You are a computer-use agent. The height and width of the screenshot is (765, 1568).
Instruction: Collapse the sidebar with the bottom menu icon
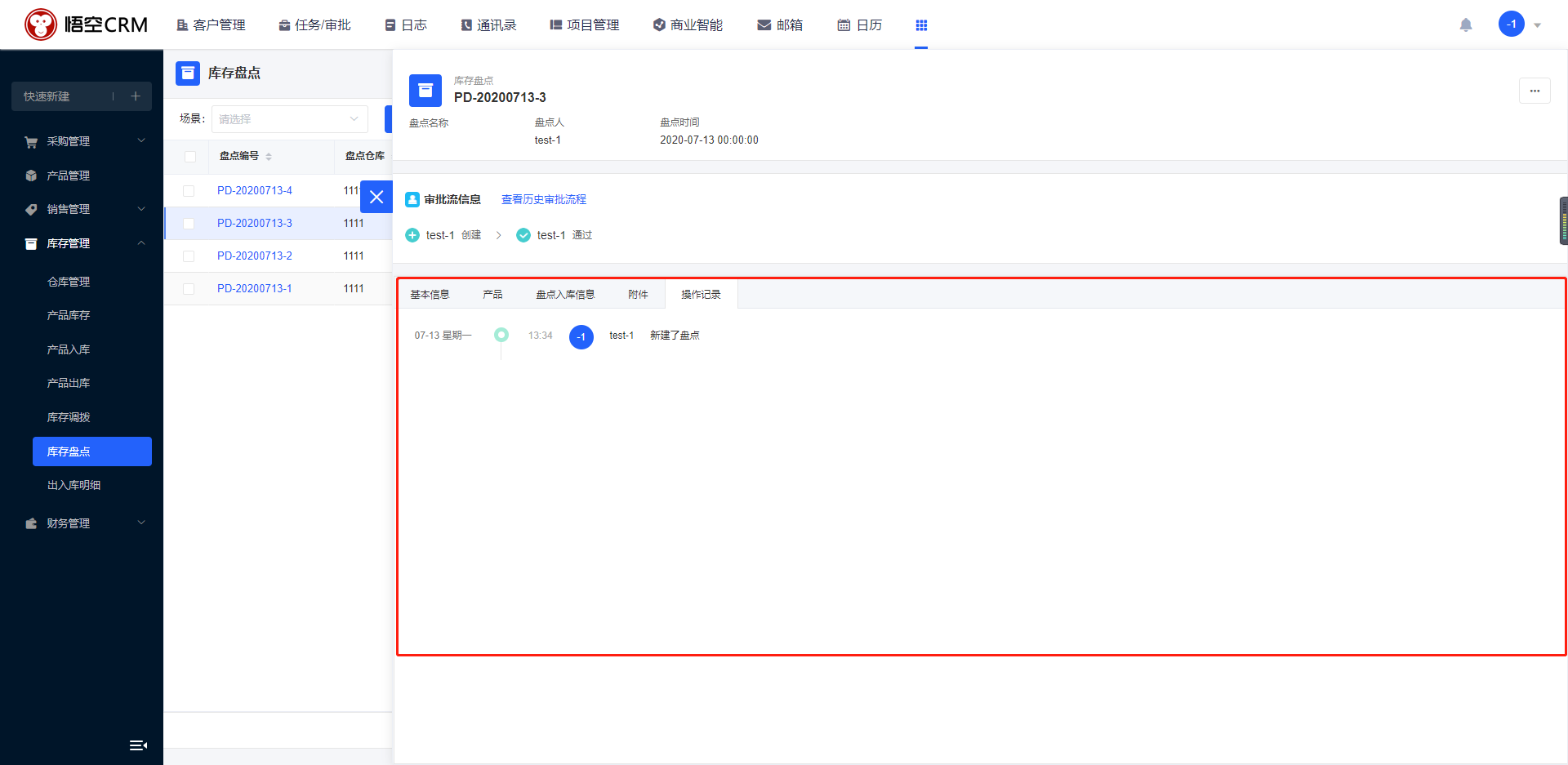[x=138, y=745]
